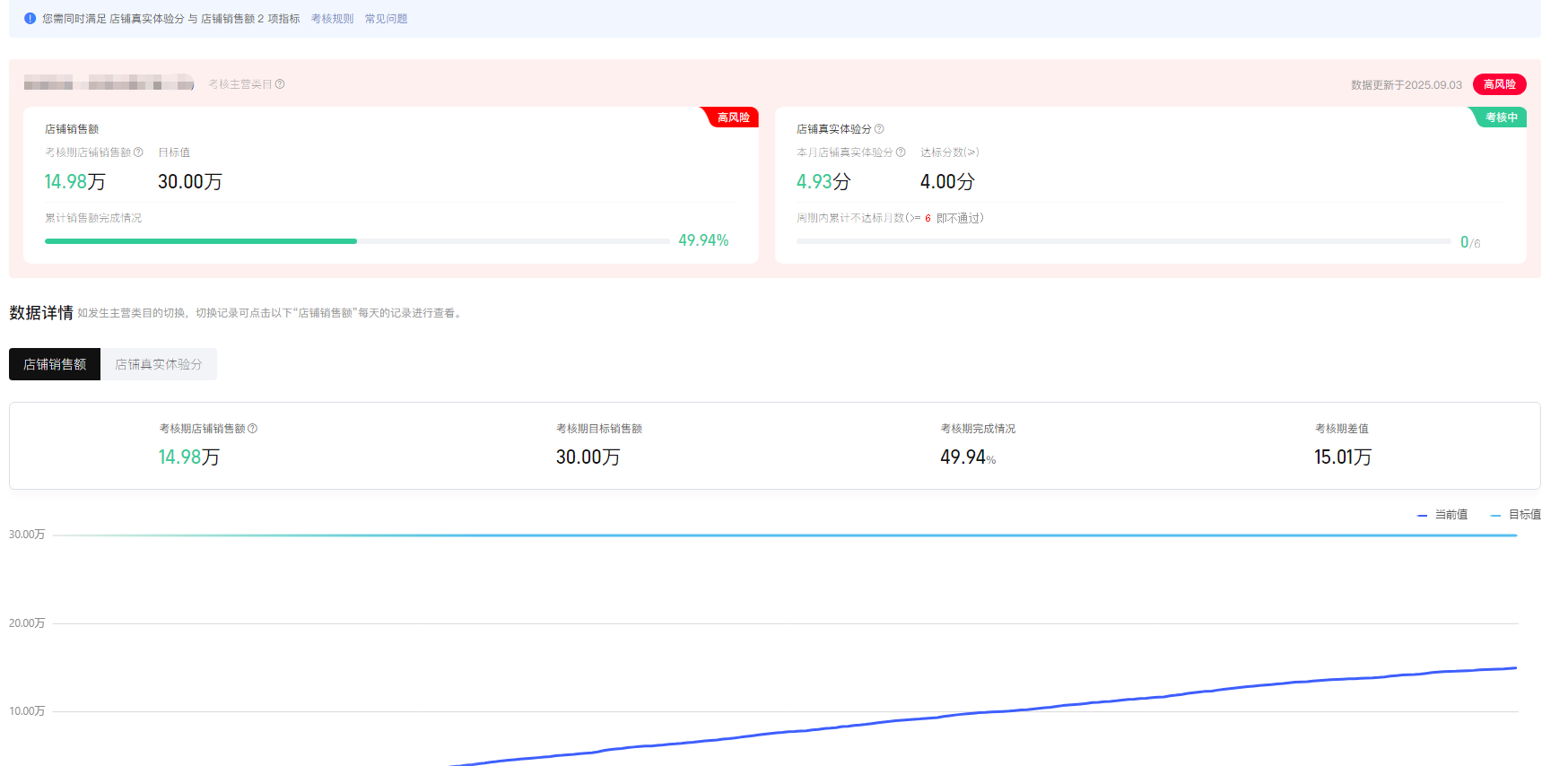This screenshot has width=1568, height=766.
Task: Open the 考核规则 link
Action: 332,19
